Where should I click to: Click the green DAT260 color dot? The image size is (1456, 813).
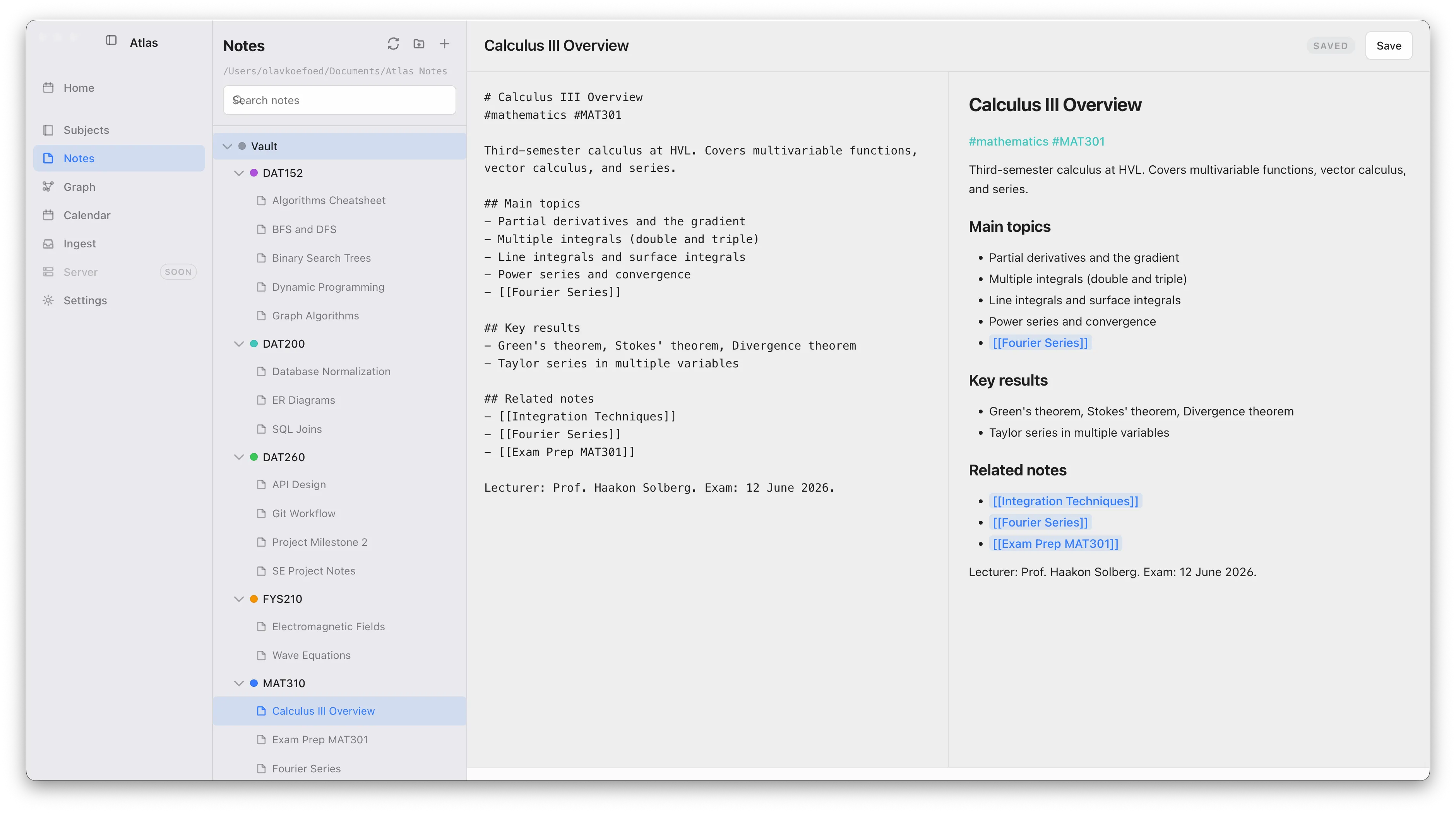(254, 457)
